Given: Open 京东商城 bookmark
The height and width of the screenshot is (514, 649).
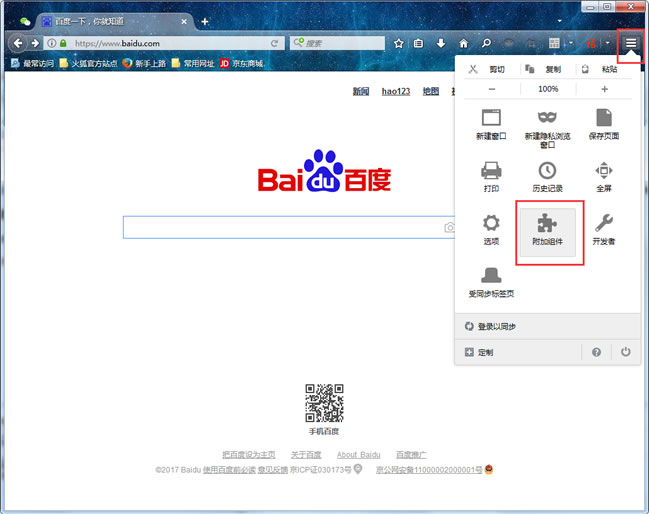Looking at the screenshot, I should 242,63.
